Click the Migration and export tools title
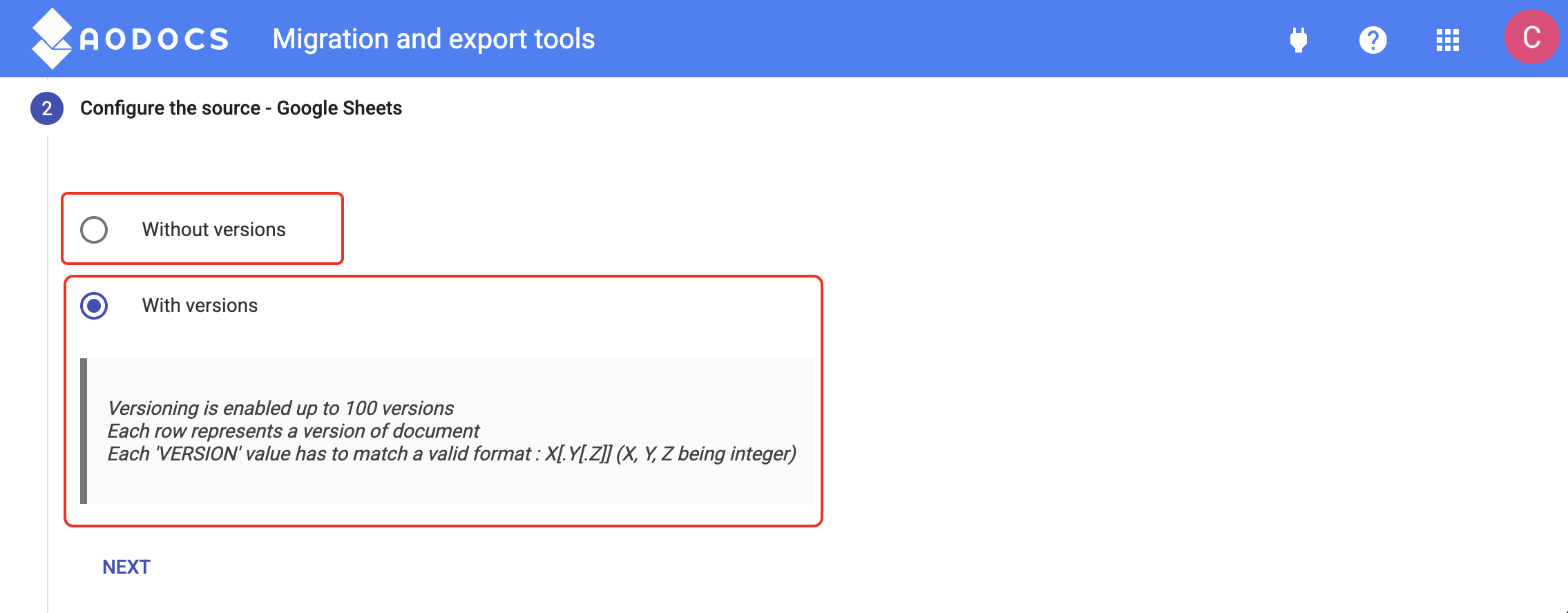 pyautogui.click(x=434, y=39)
